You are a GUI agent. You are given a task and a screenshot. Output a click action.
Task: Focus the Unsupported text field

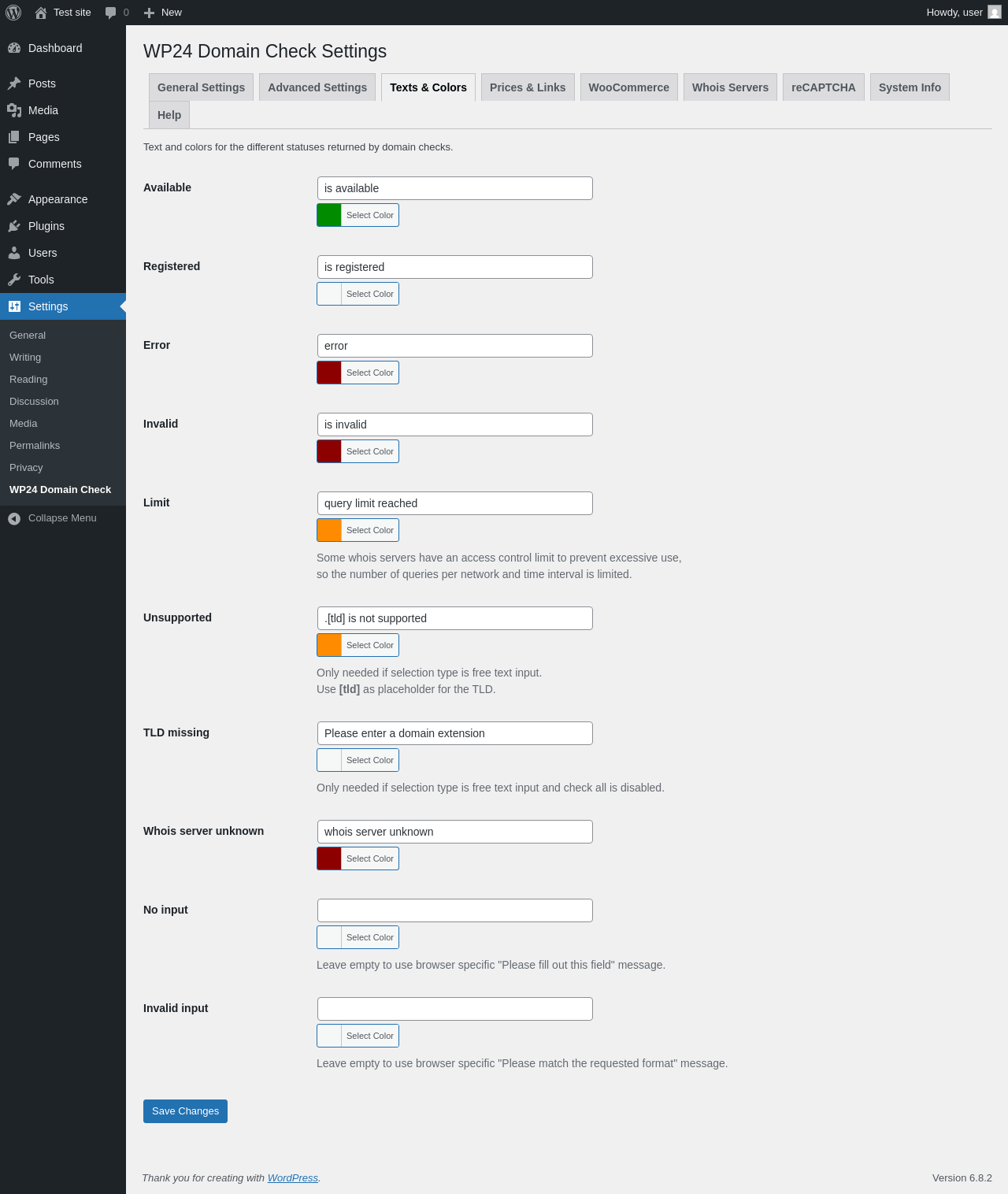pyautogui.click(x=454, y=618)
